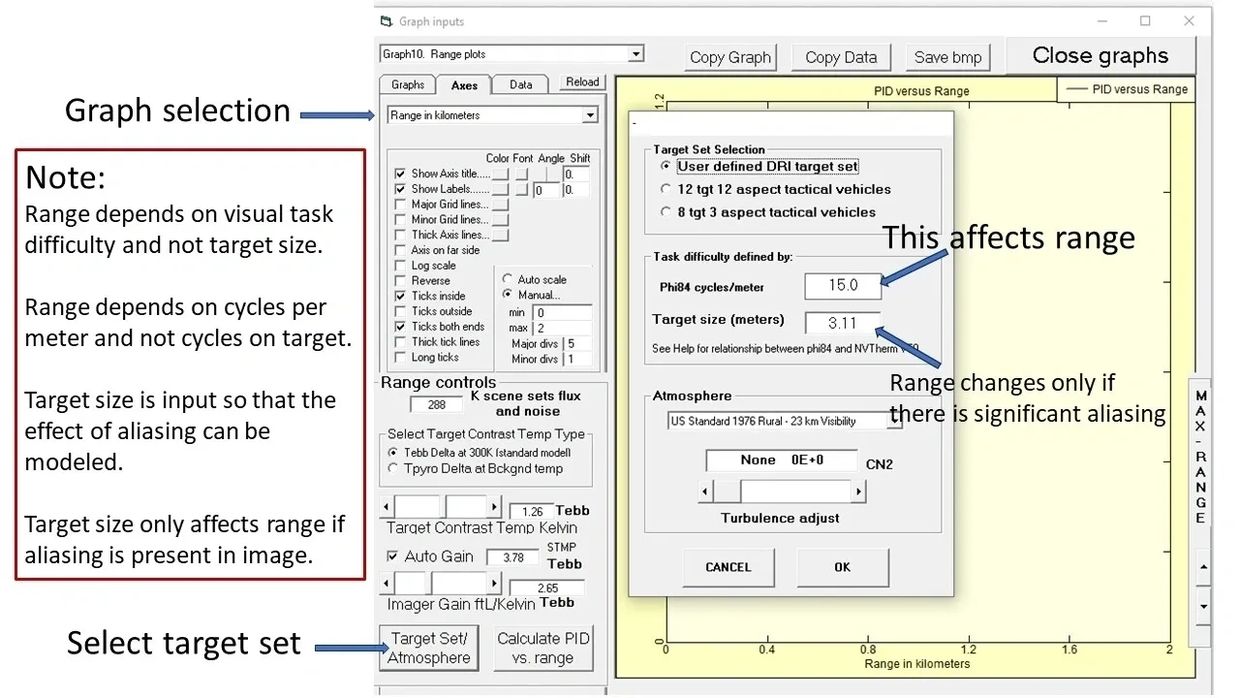Expand the Range in kilometers dropdown
The image size is (1240, 698).
(x=590, y=116)
